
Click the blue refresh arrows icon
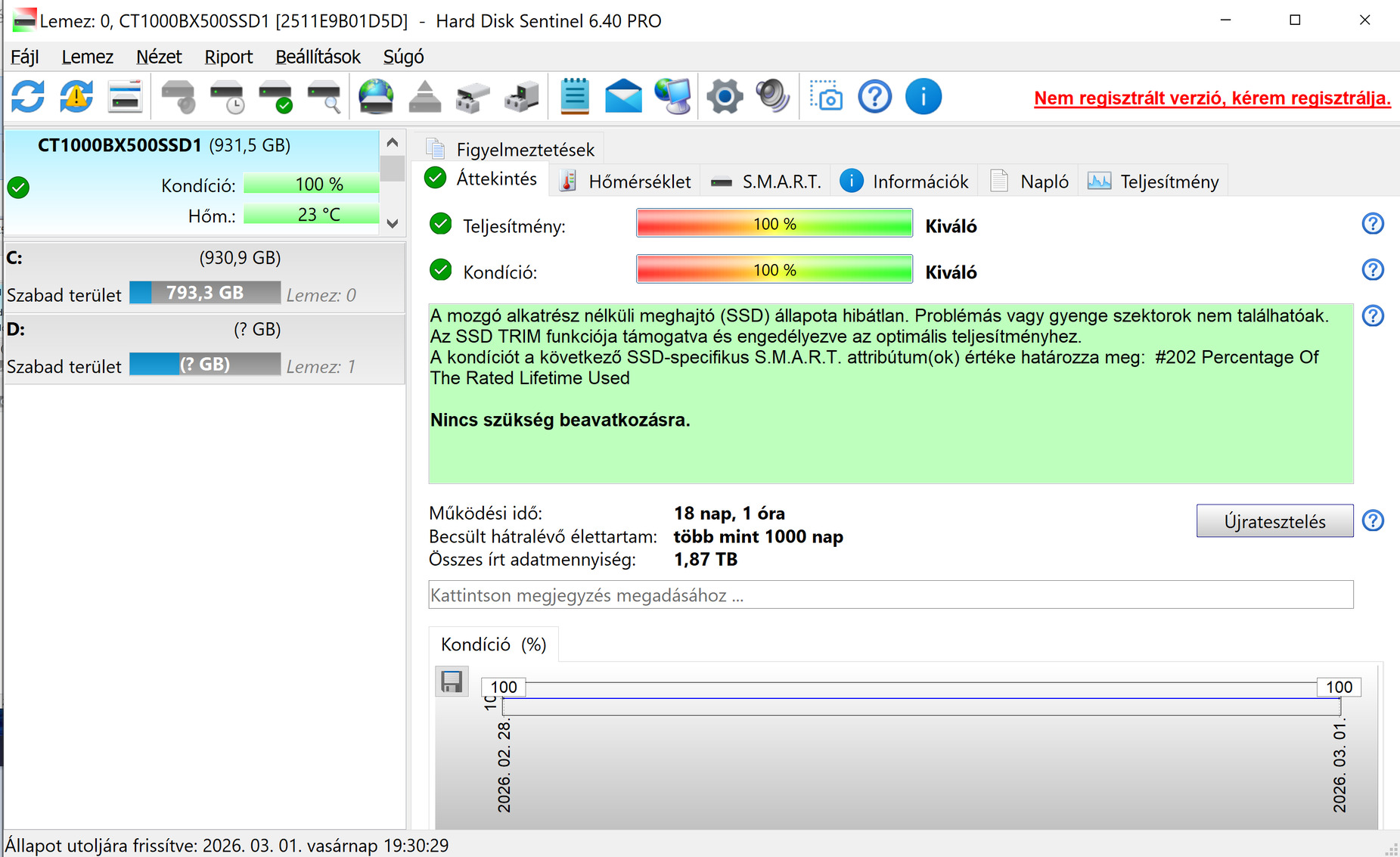28,97
